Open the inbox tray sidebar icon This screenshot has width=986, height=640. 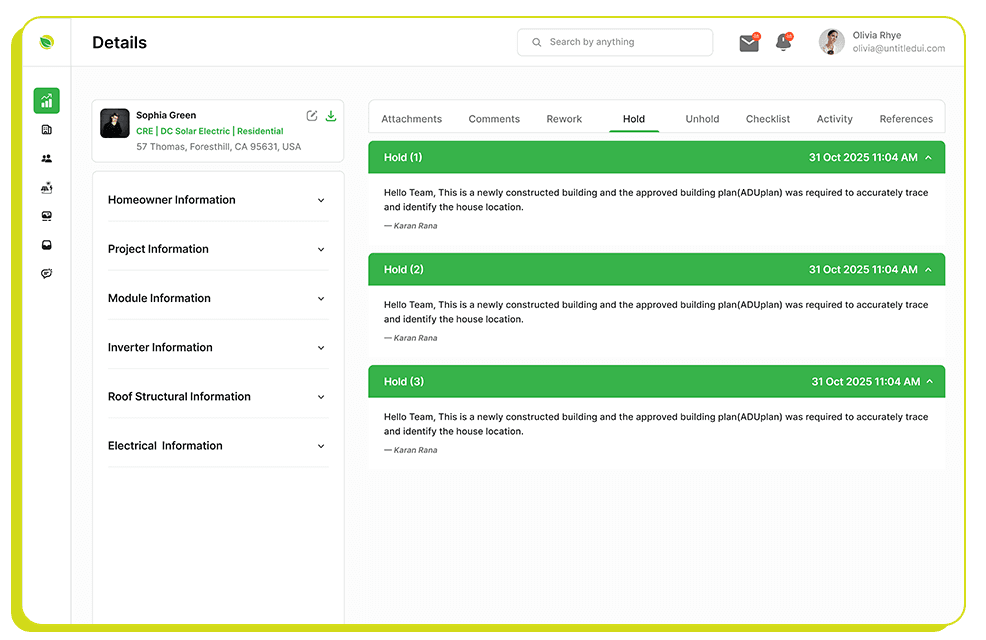(46, 245)
